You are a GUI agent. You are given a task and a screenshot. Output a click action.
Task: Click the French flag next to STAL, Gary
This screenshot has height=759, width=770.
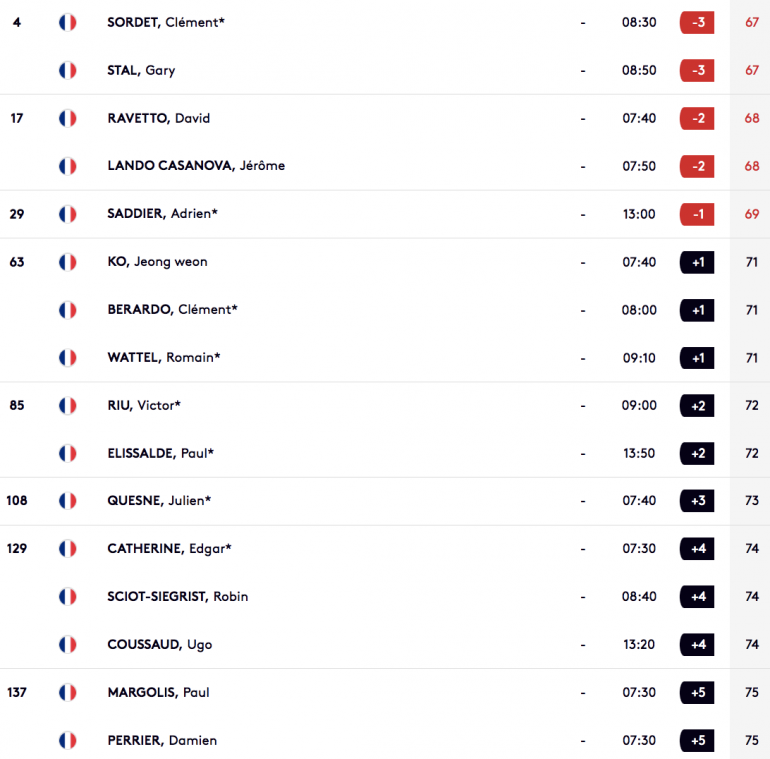tap(68, 71)
